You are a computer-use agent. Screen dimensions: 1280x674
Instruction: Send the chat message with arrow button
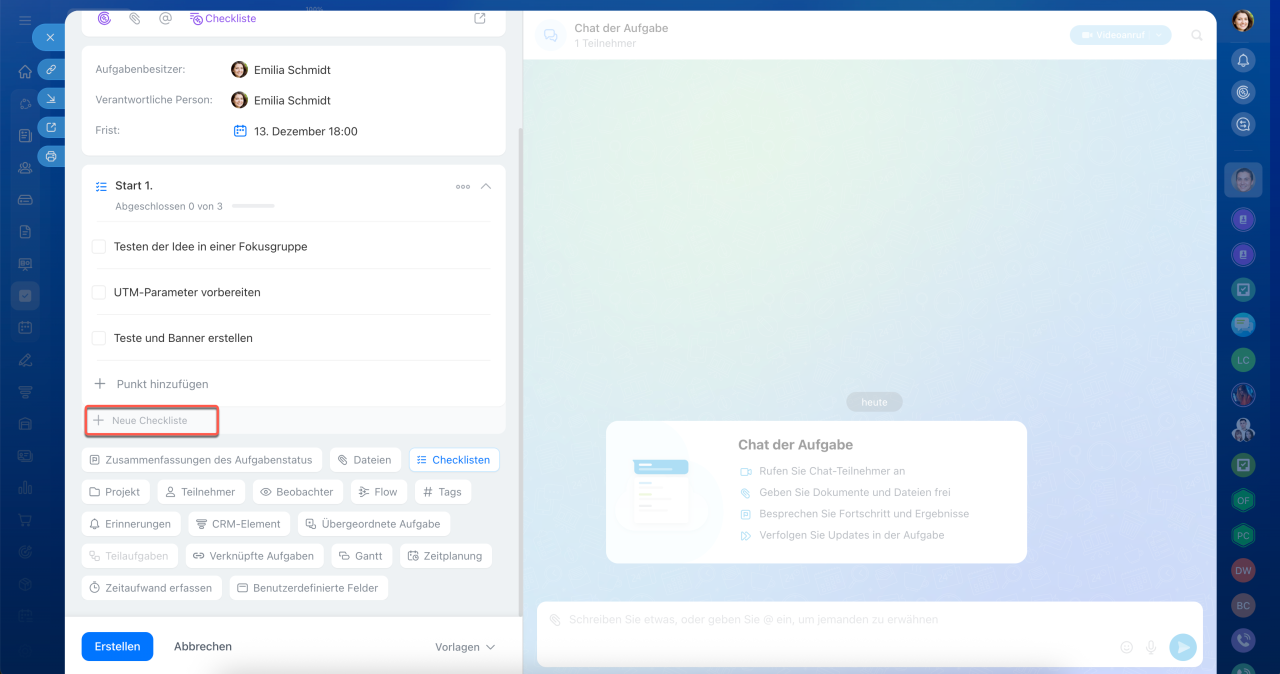[1183, 647]
